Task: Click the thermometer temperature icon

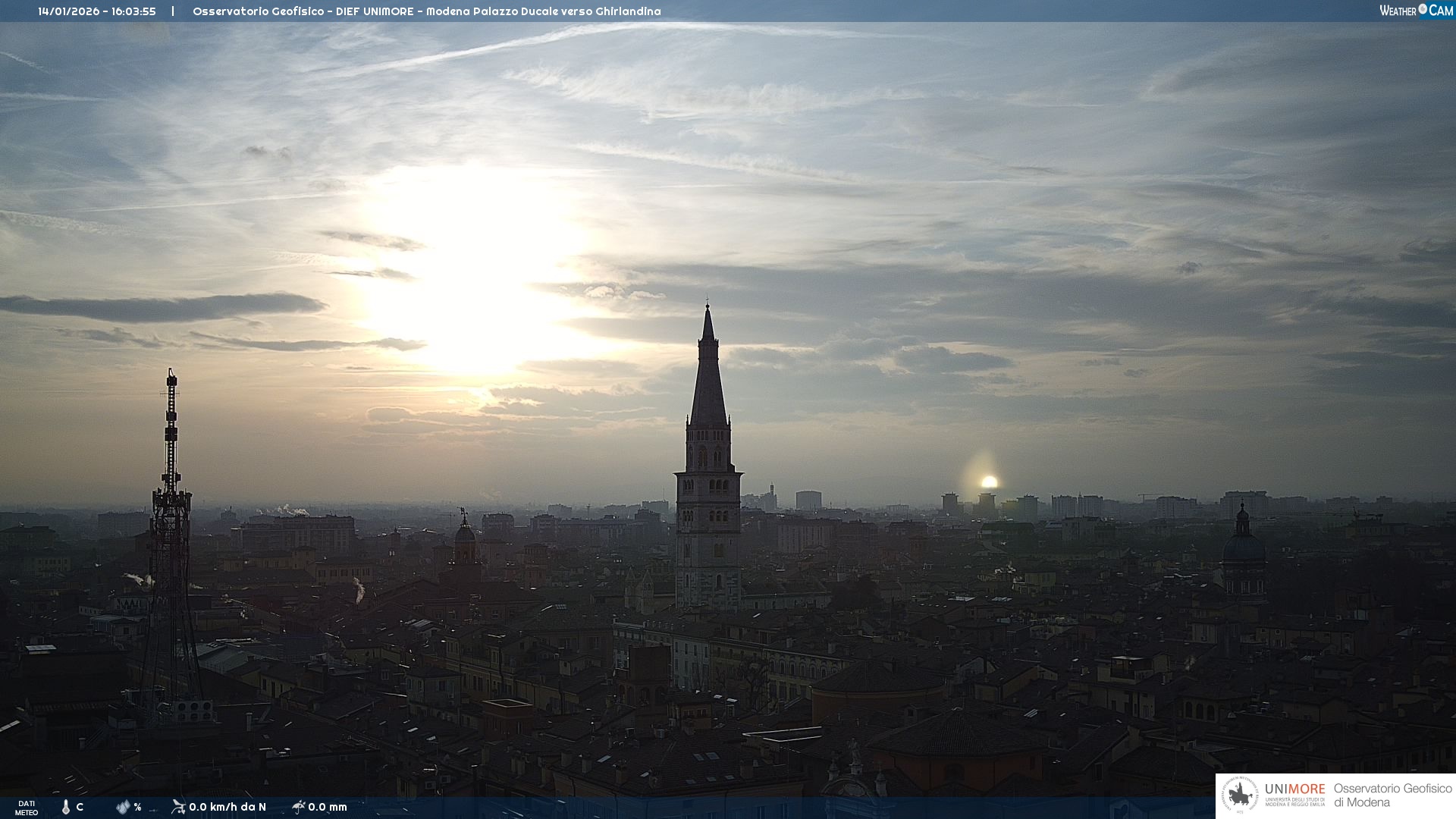Action: coord(66,807)
